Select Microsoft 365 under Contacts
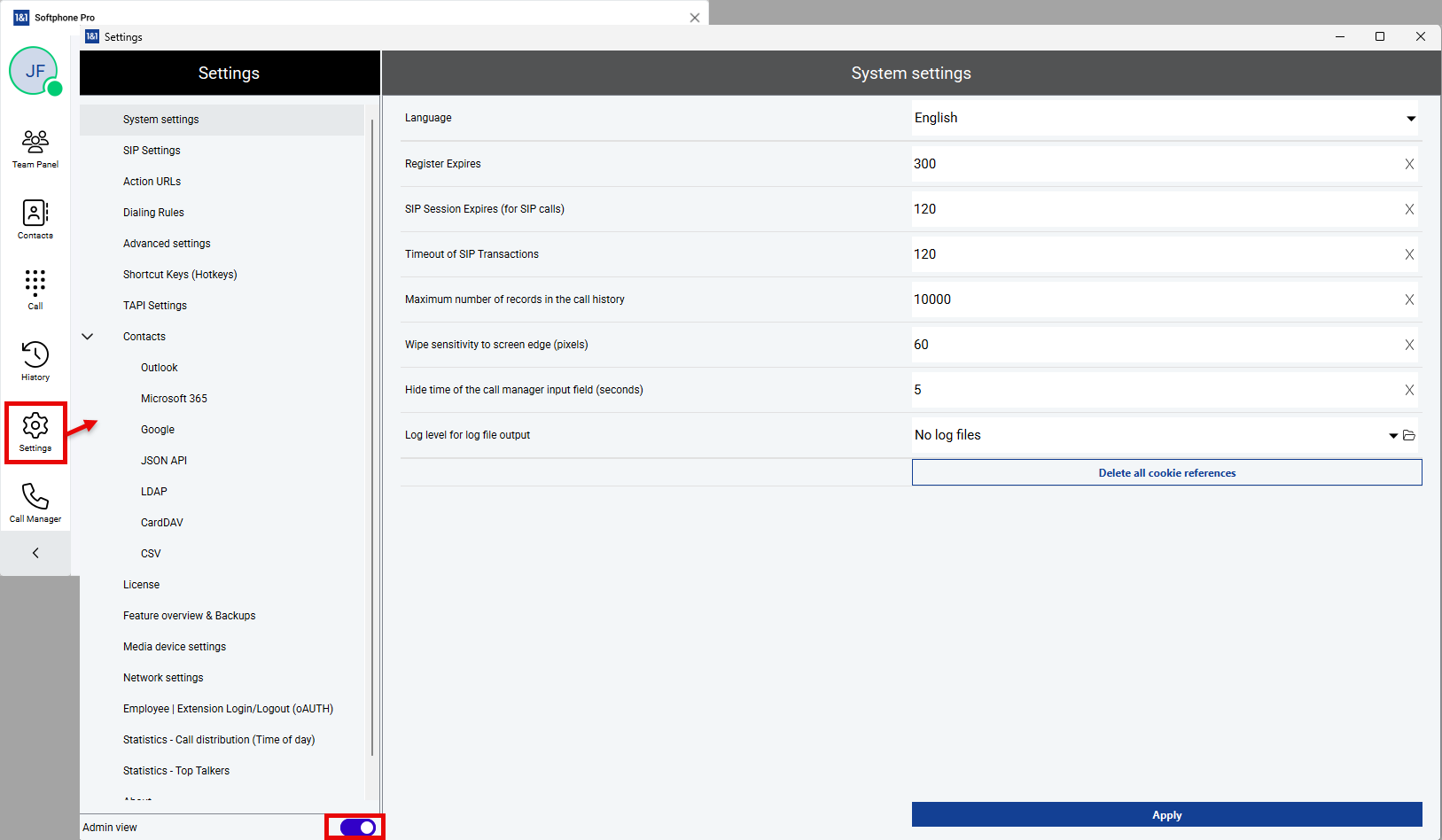The image size is (1442, 840). pyautogui.click(x=174, y=399)
